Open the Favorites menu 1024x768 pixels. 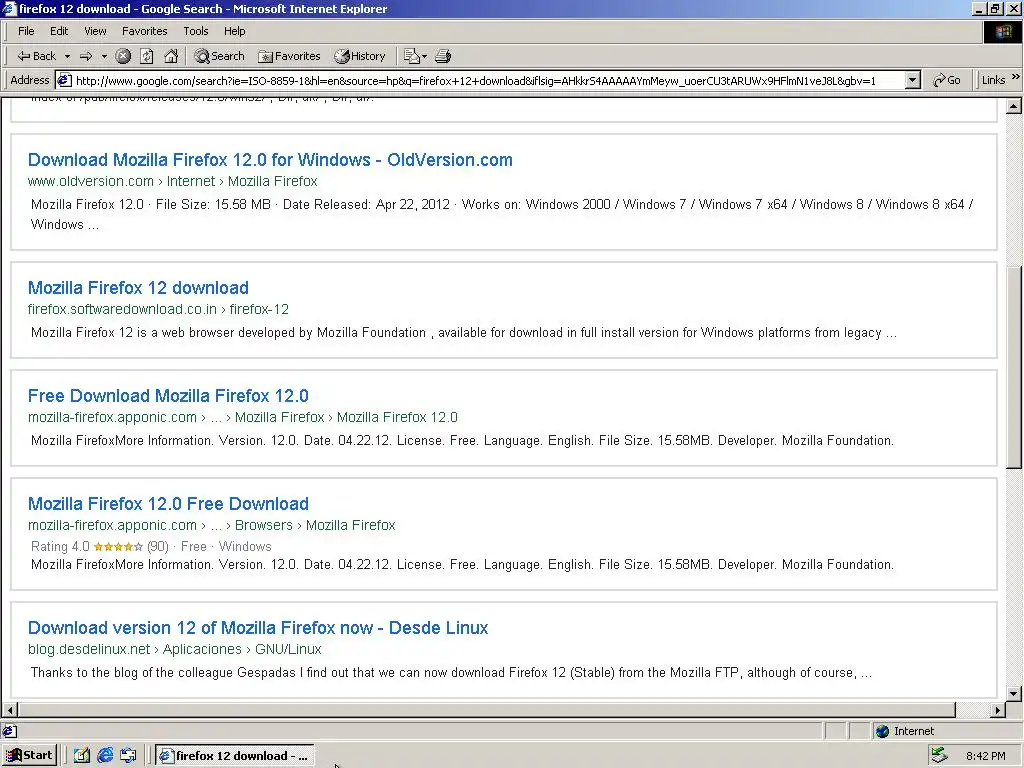click(144, 31)
